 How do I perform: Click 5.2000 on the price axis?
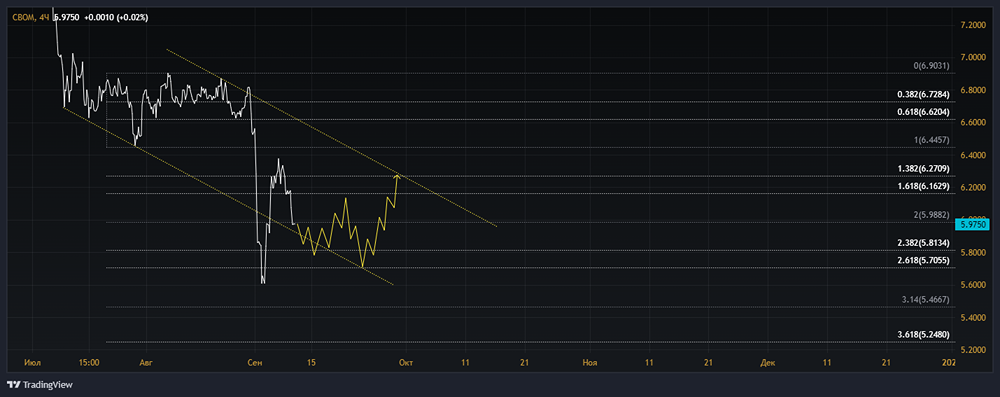(973, 350)
